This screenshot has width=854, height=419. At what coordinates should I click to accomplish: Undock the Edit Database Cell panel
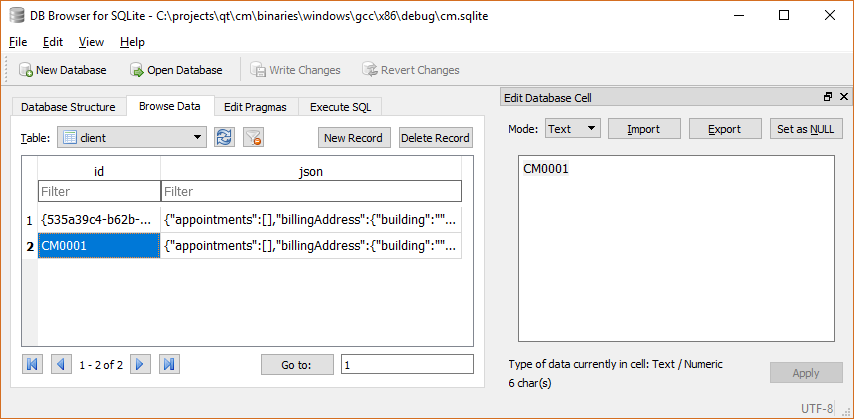(828, 97)
